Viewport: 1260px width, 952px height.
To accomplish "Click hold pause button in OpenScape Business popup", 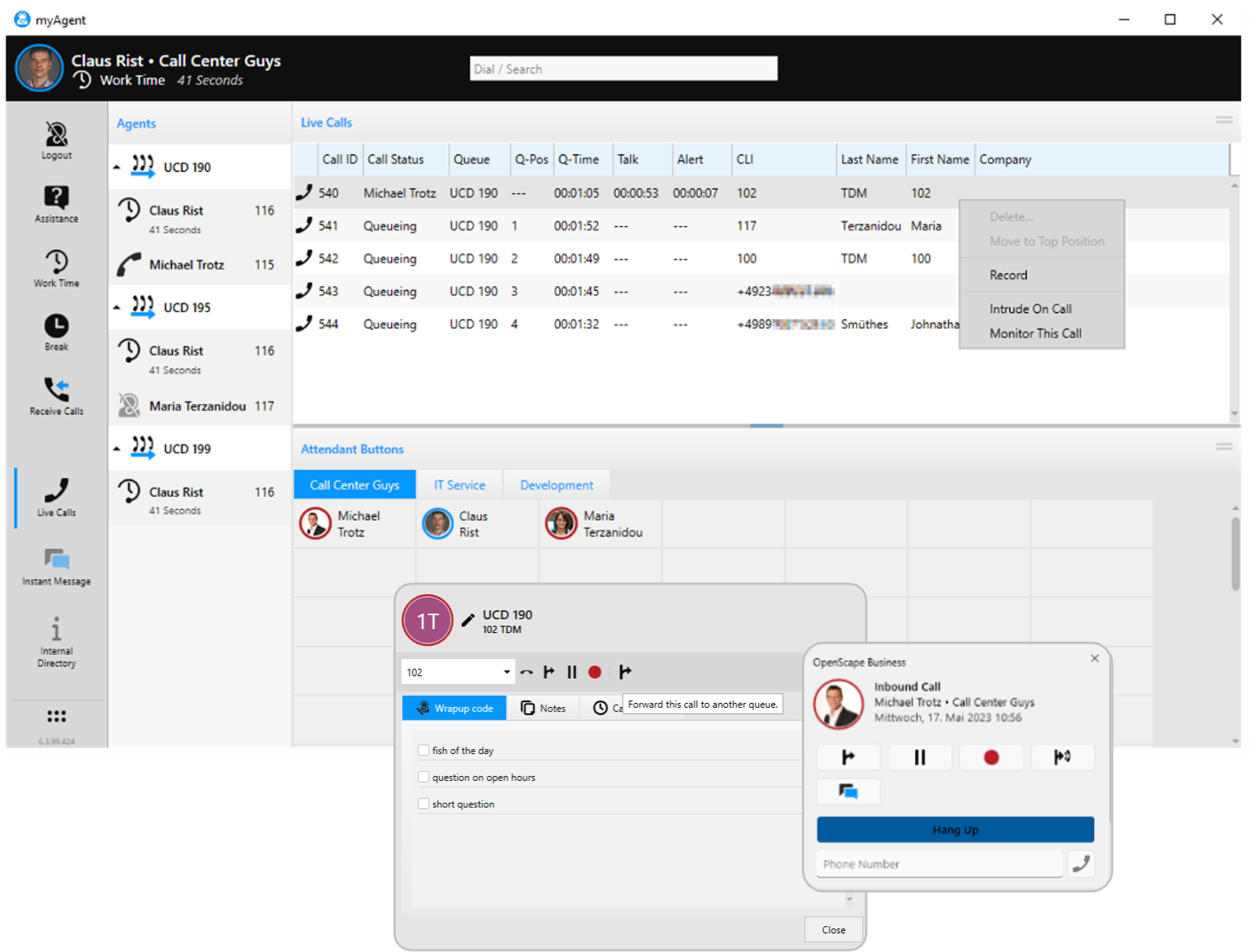I will click(x=920, y=757).
